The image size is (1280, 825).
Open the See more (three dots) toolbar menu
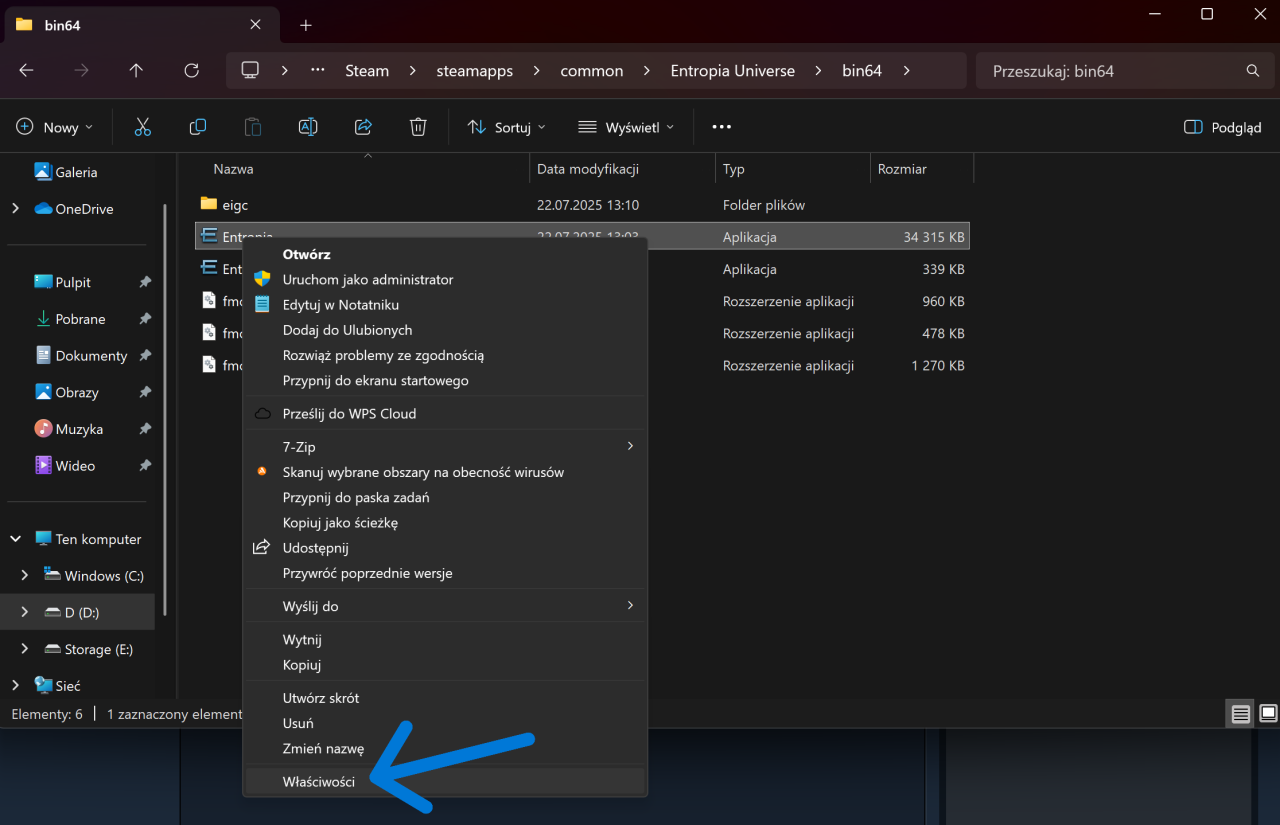point(722,127)
